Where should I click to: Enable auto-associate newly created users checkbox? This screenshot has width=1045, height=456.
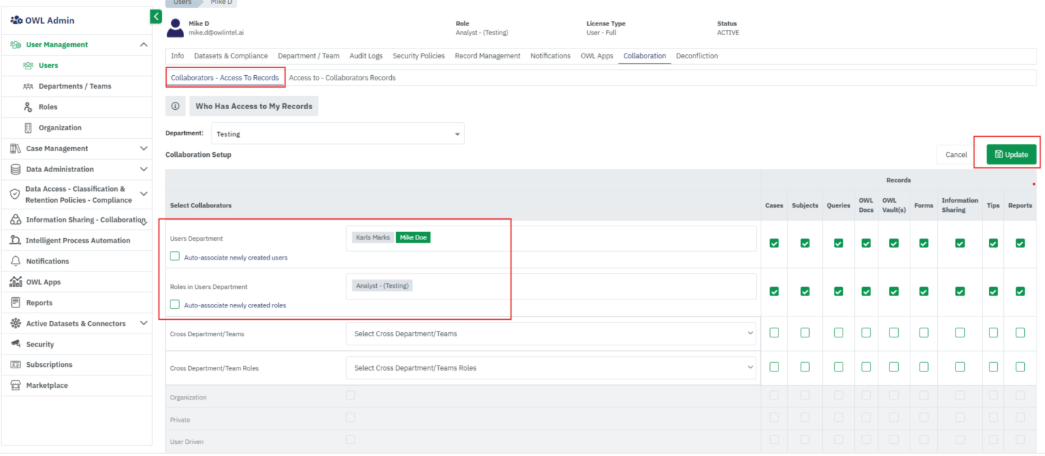point(175,257)
